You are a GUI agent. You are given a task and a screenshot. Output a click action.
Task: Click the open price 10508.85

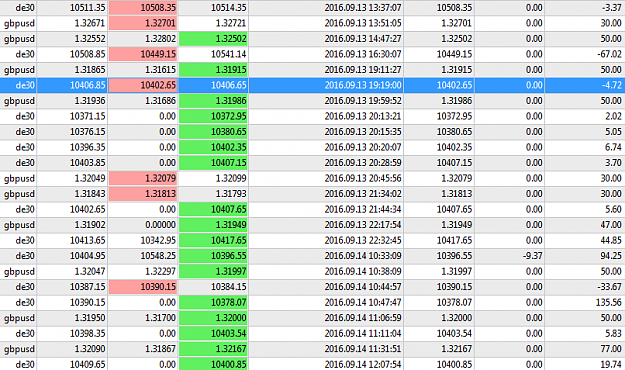[88, 54]
